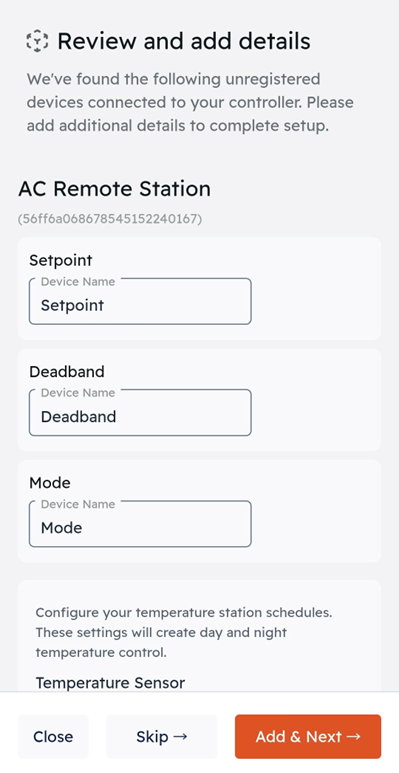The height and width of the screenshot is (773, 399).
Task: Click the Review and add details heading
Action: [x=184, y=41]
